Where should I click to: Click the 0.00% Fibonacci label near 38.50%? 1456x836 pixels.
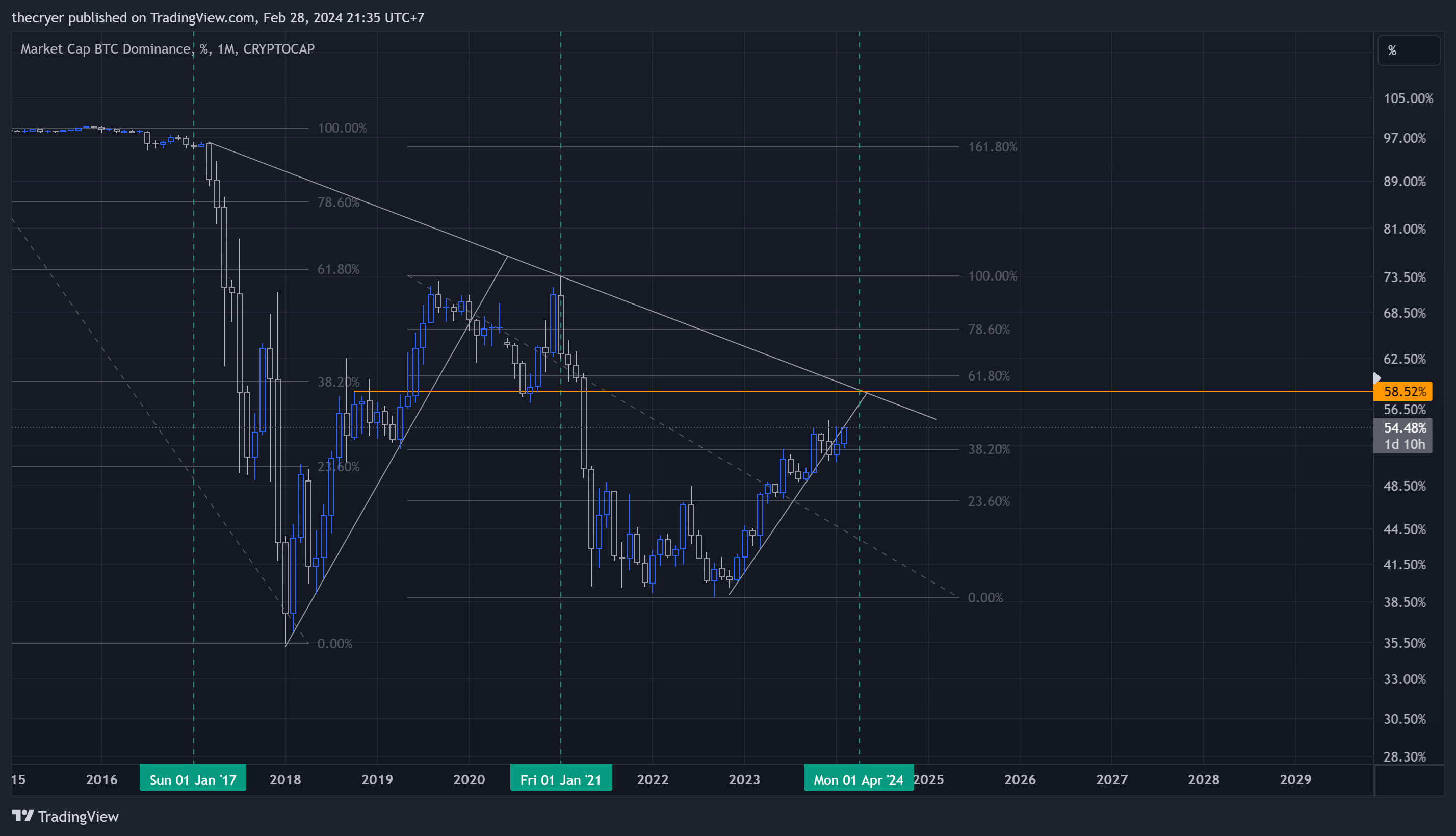pos(985,598)
